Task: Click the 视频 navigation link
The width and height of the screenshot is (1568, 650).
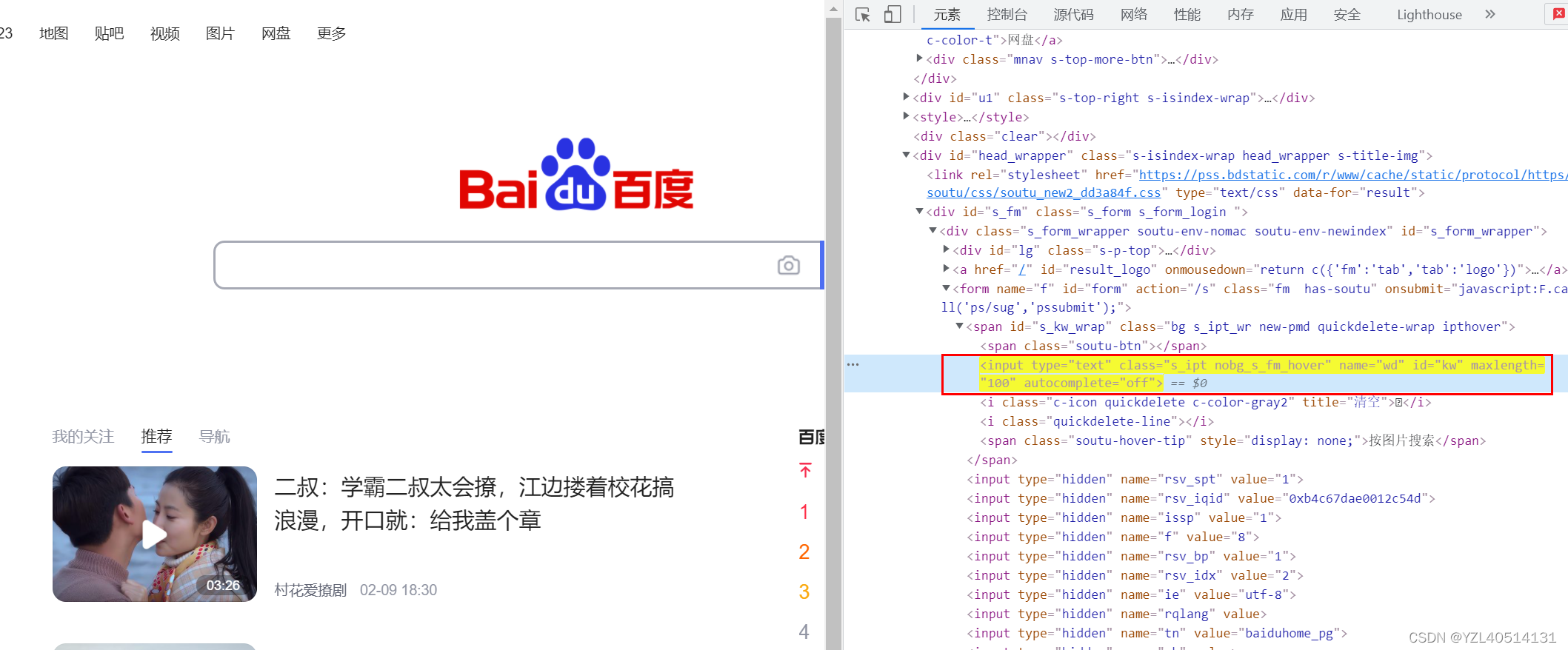Action: pyautogui.click(x=165, y=33)
